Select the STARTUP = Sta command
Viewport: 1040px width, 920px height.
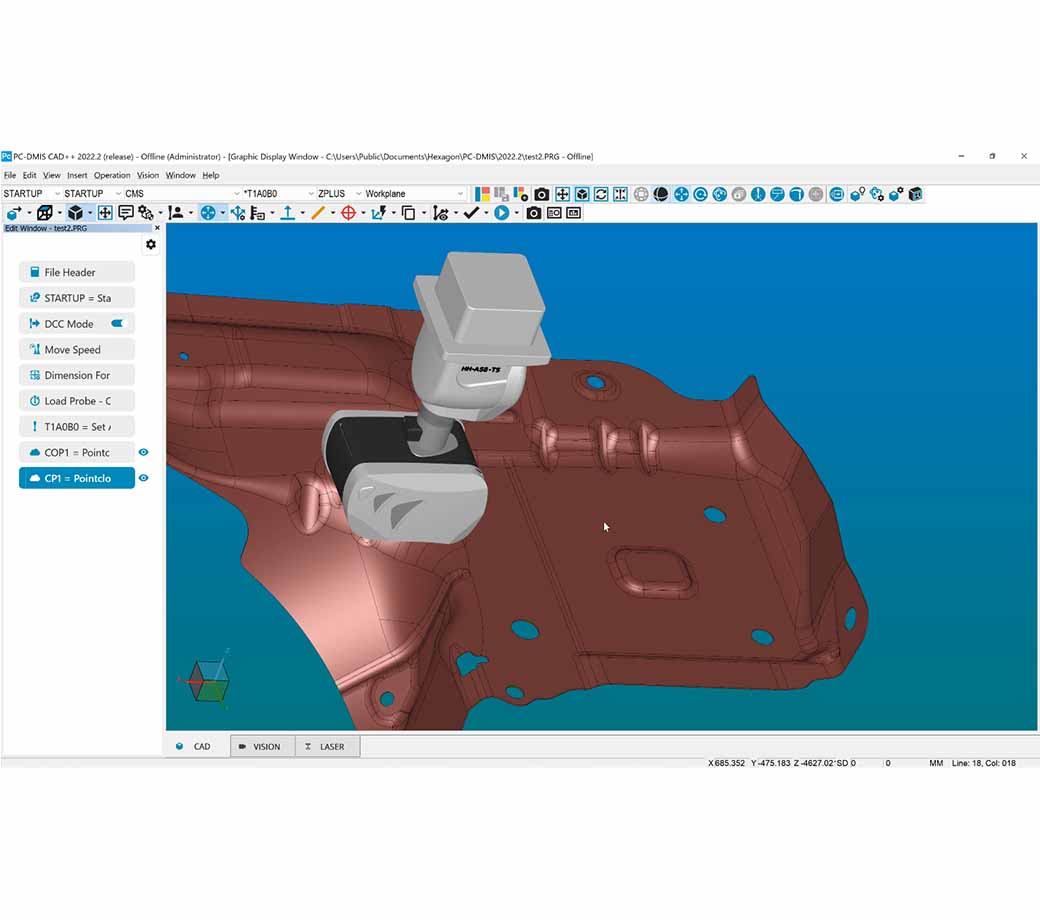[x=77, y=298]
